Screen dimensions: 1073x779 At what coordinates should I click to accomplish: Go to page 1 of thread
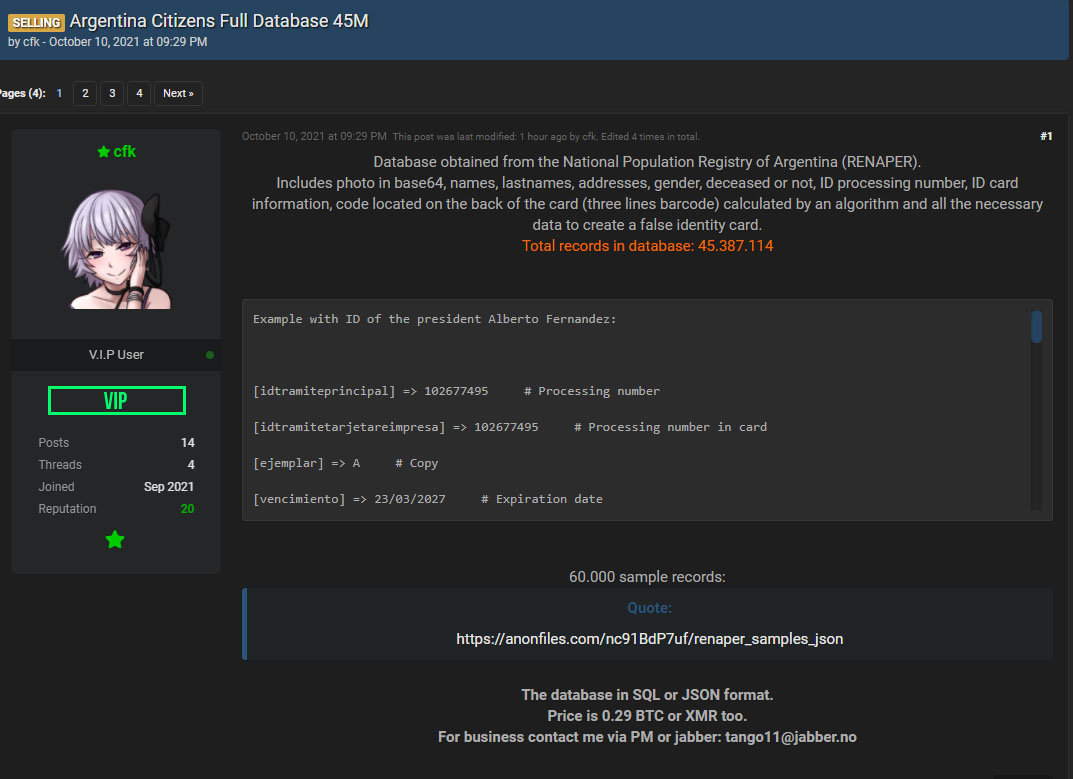59,93
